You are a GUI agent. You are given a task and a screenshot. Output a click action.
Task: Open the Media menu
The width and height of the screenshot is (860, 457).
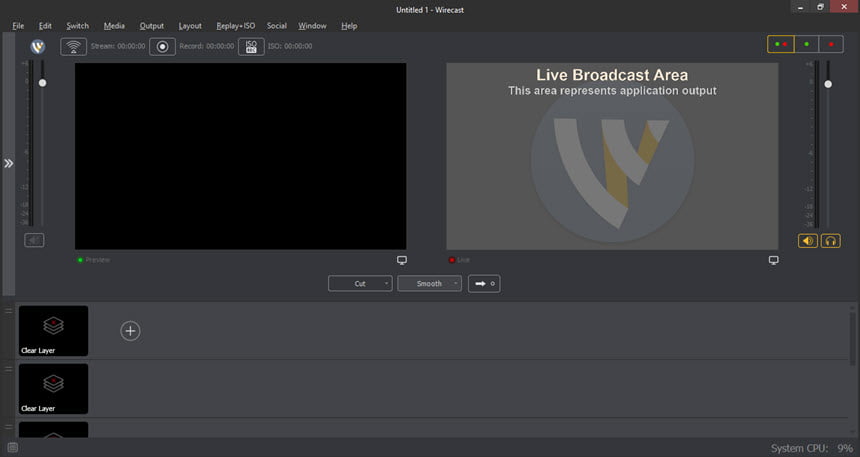pyautogui.click(x=114, y=26)
